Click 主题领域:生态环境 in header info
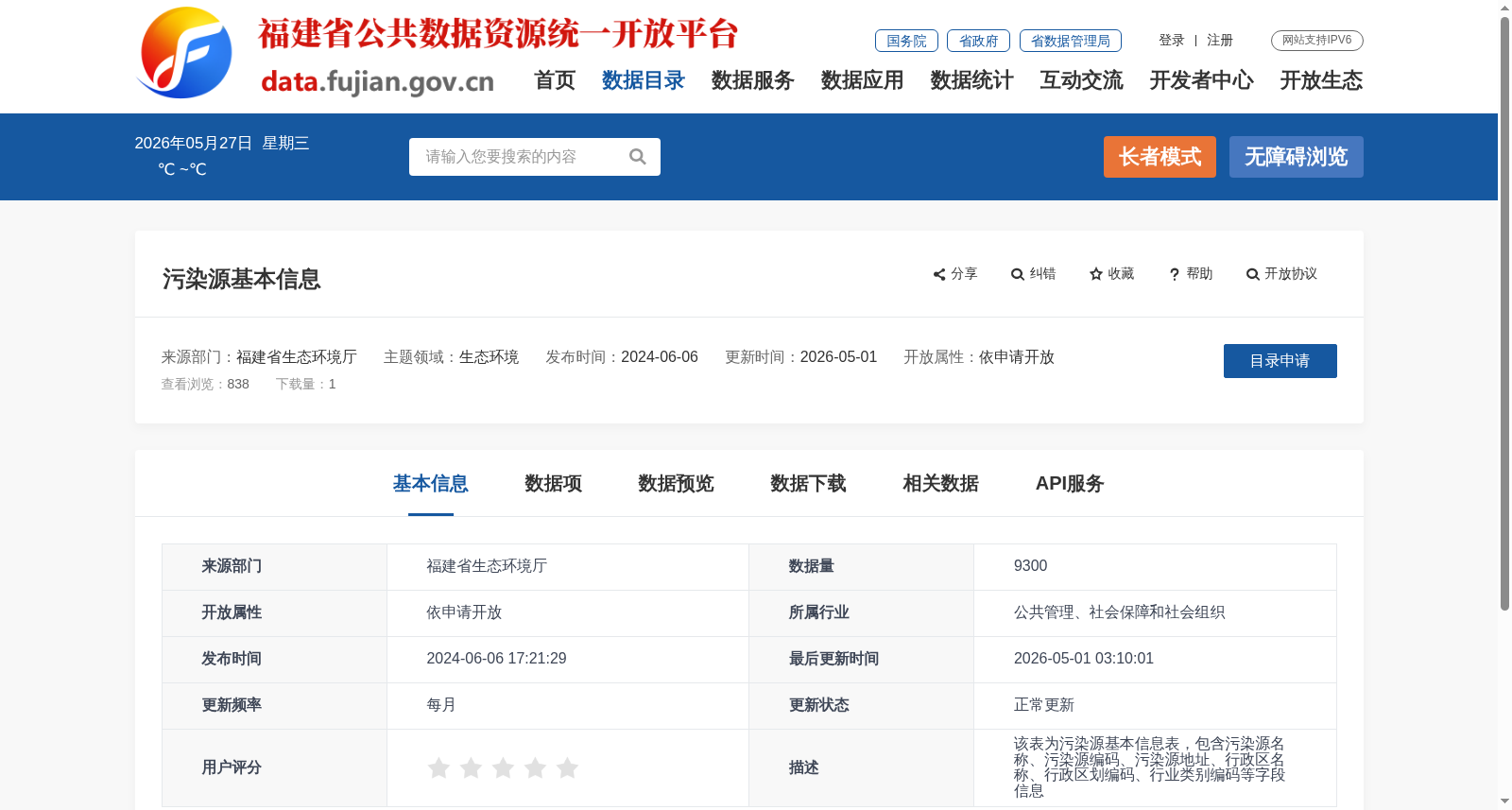The width and height of the screenshot is (1512, 810). [451, 357]
